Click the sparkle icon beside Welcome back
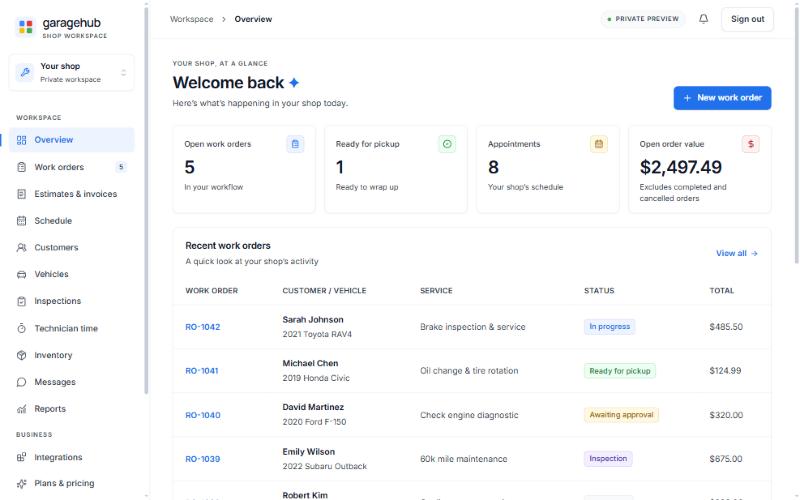Viewport: 800px width, 500px height. (294, 83)
